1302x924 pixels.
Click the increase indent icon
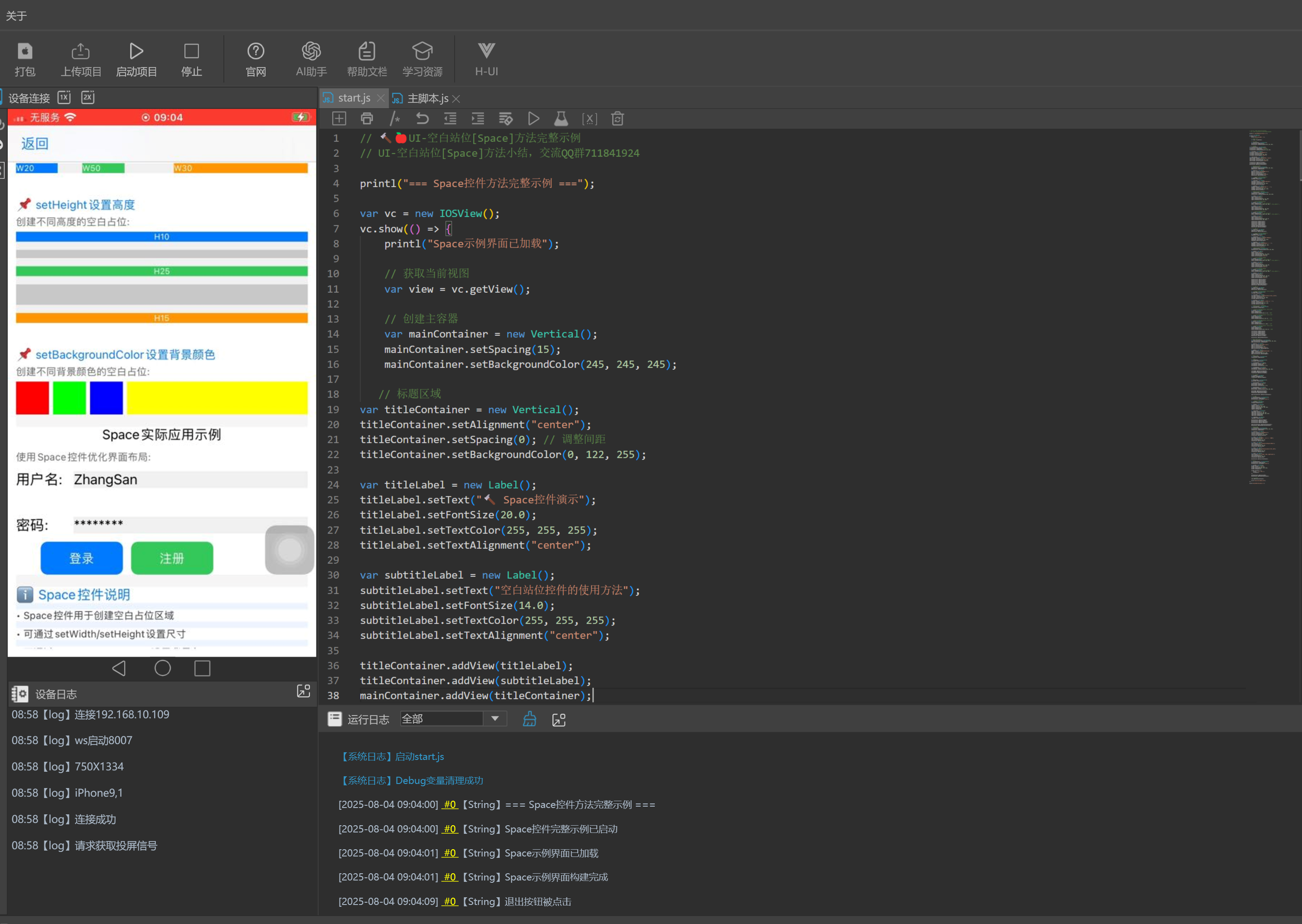[478, 118]
